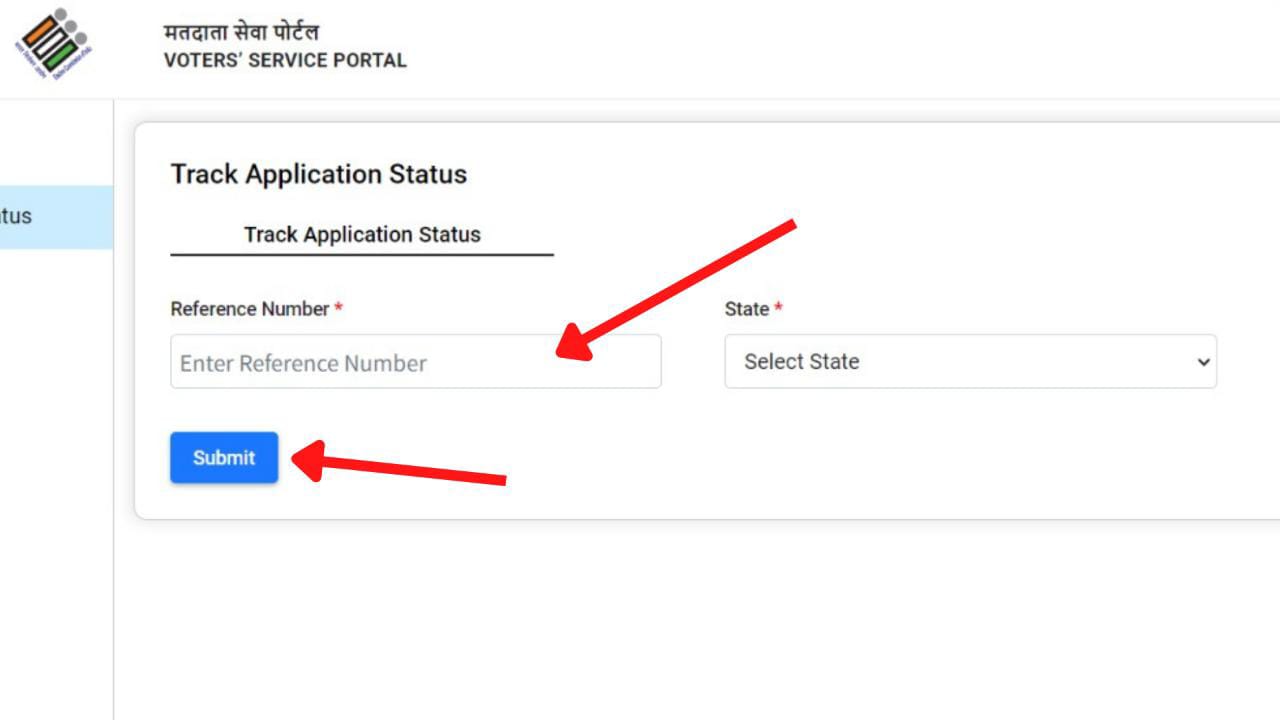Switch to the Track Application Status tab
This screenshot has height=720, width=1280.
click(362, 234)
